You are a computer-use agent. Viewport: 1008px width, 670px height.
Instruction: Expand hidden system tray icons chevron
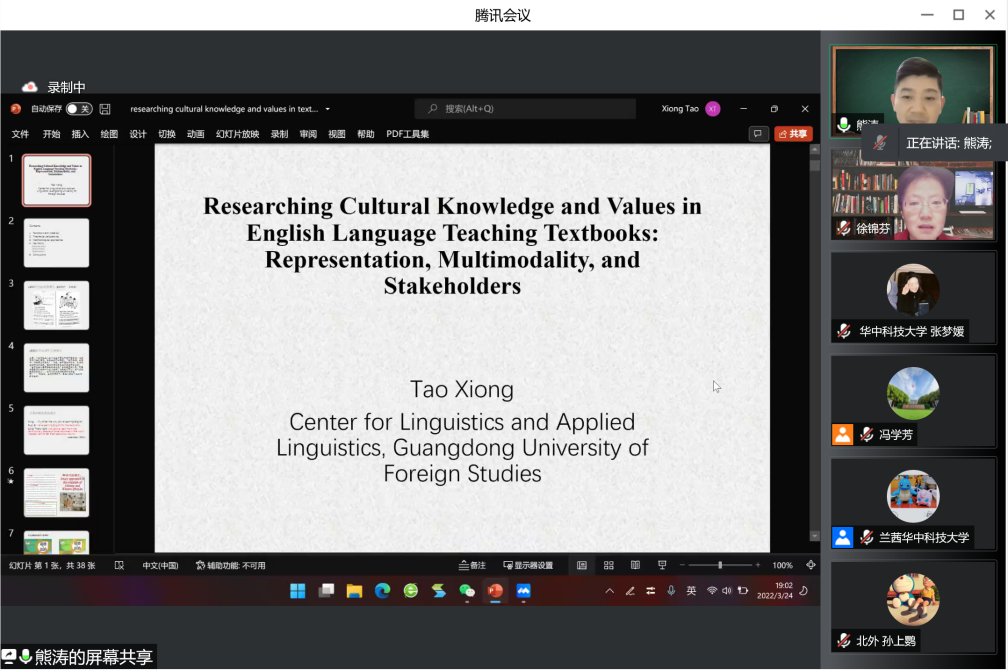click(610, 591)
